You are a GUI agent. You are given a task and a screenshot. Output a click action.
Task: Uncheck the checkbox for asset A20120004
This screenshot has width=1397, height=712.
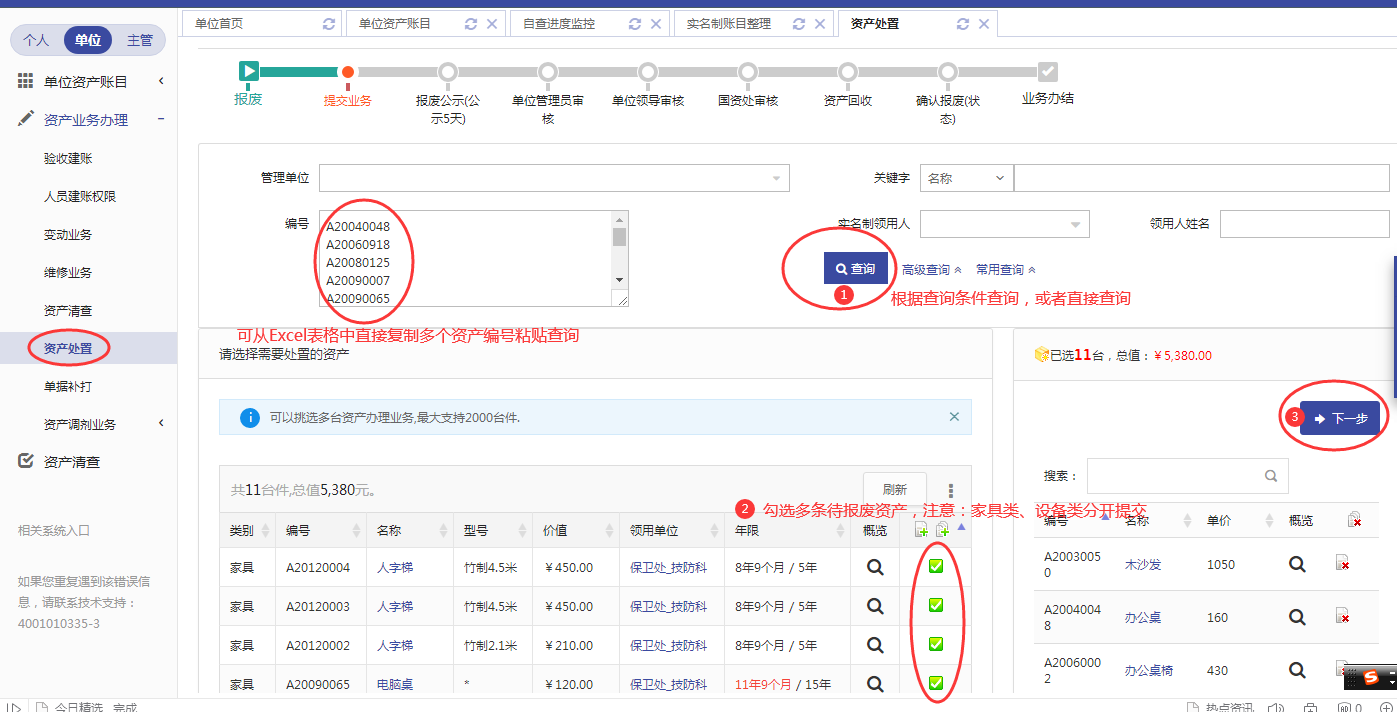936,567
